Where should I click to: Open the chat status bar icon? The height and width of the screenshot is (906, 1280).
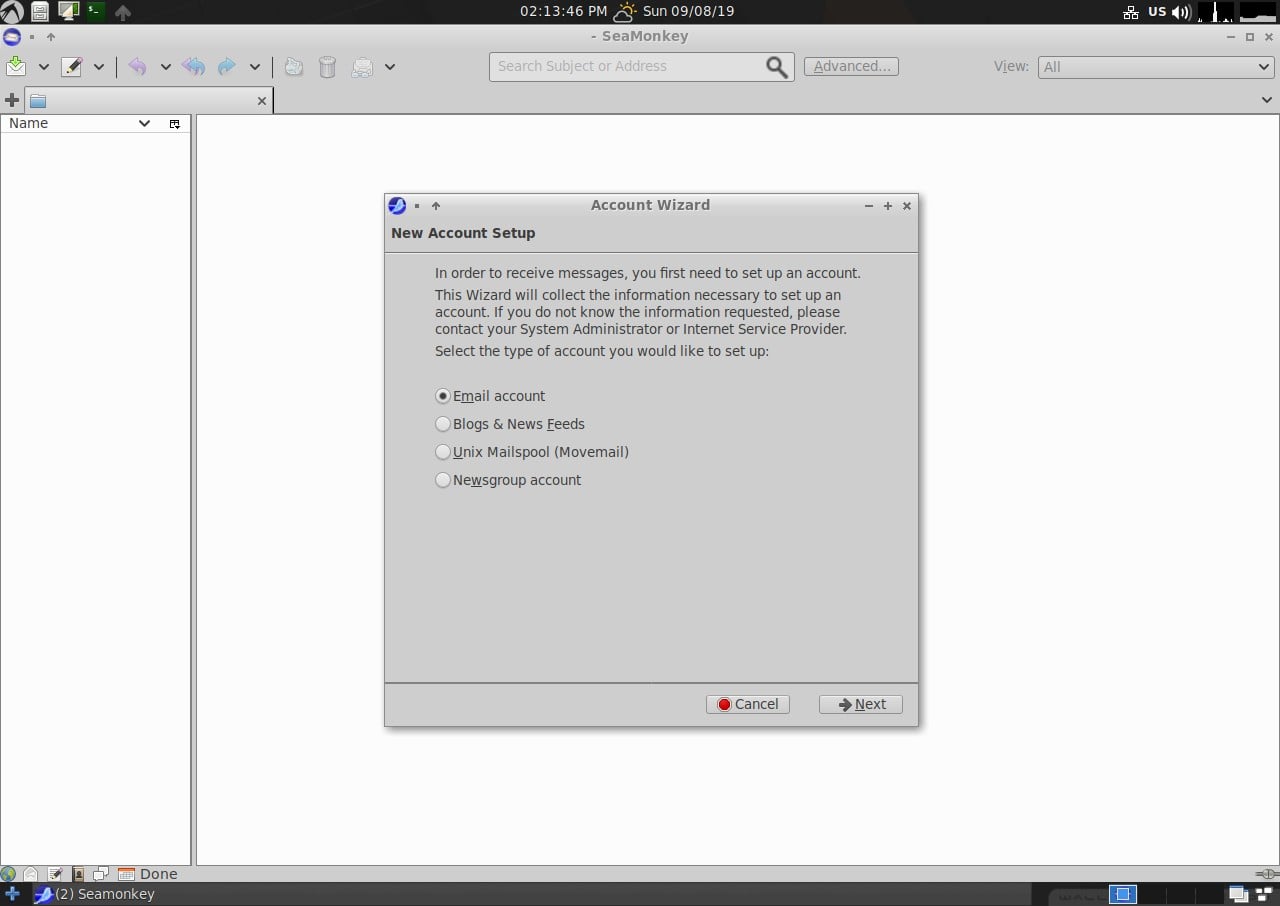click(x=100, y=874)
